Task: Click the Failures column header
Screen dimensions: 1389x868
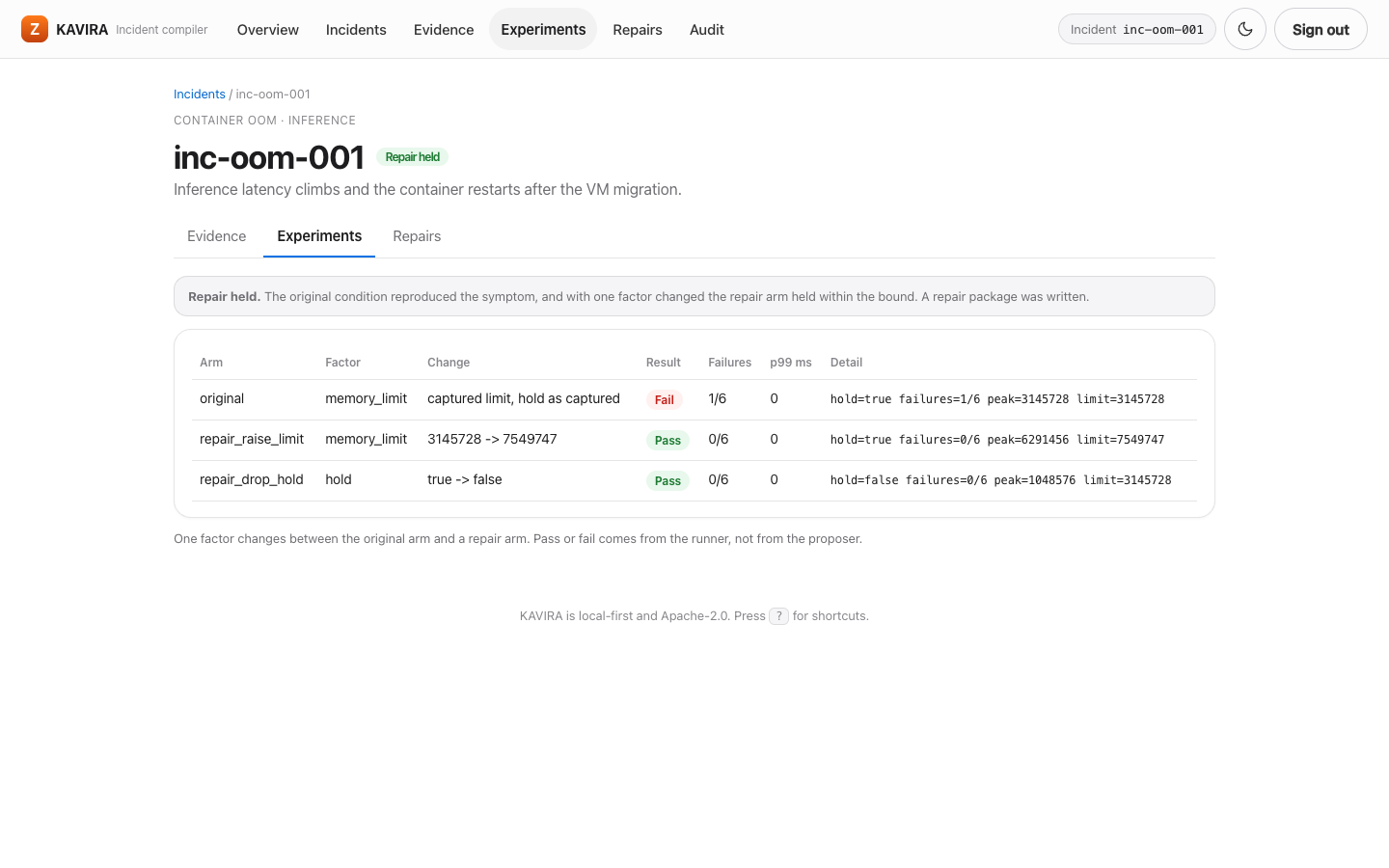Action: coord(729,363)
